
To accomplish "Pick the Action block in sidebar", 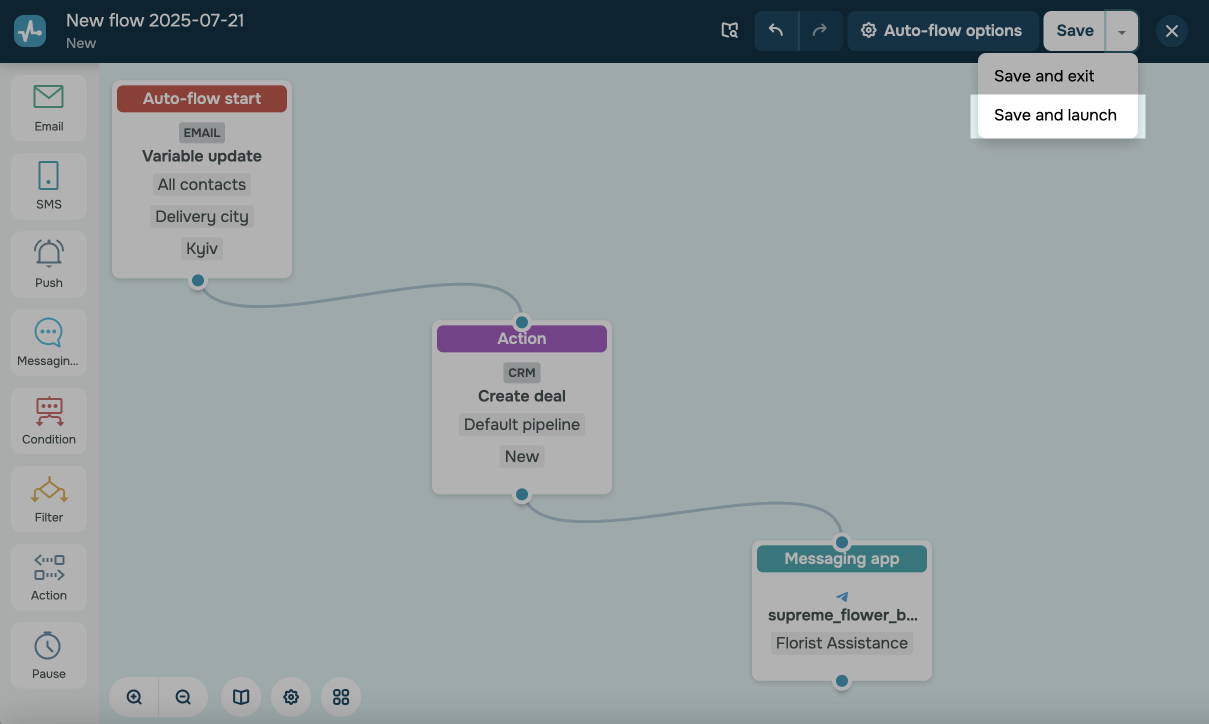I will (48, 576).
